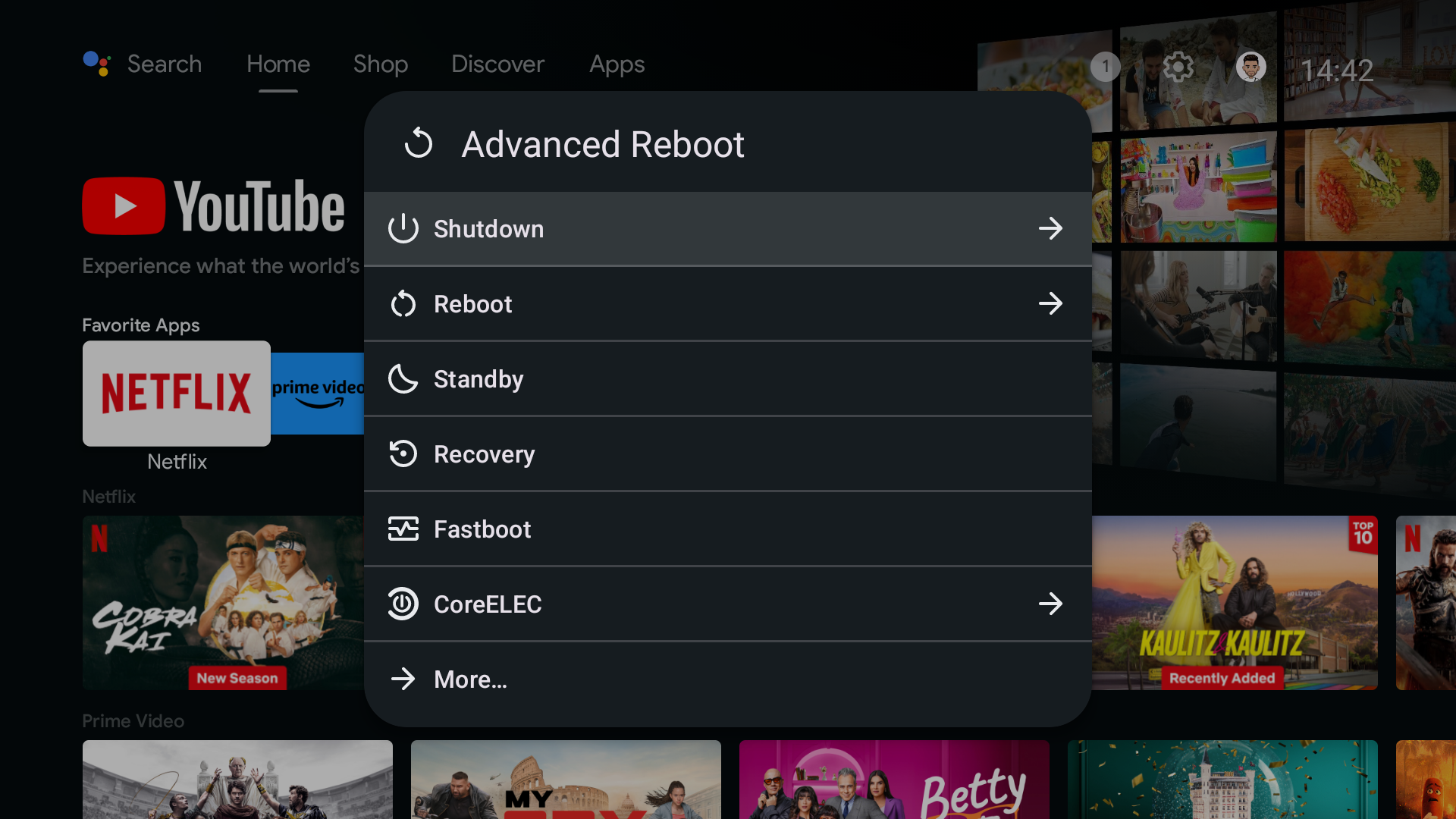This screenshot has height=819, width=1456.
Task: Click the Advanced Reboot title text
Action: point(603,144)
